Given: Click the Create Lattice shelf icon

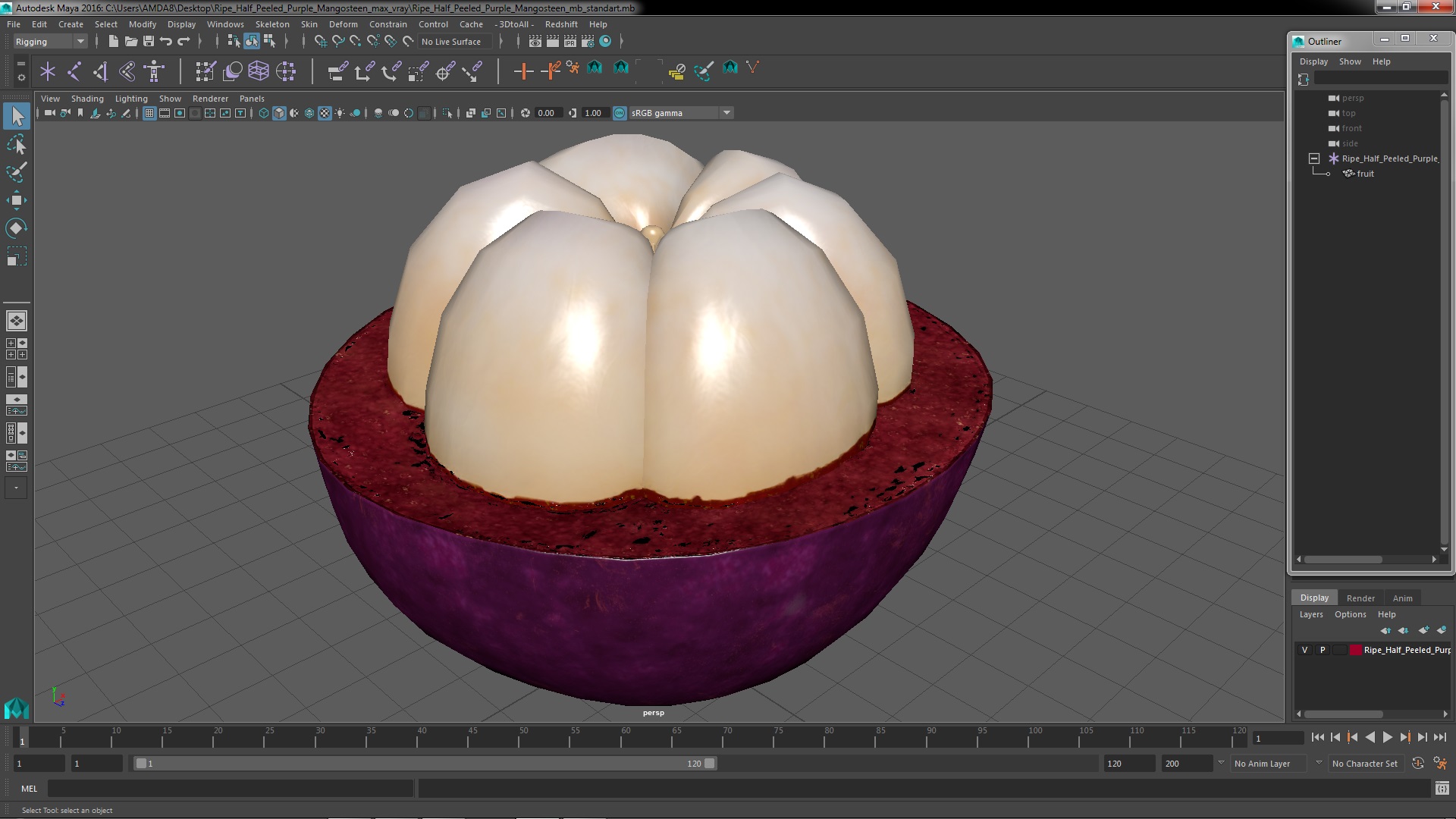Looking at the screenshot, I should (x=259, y=71).
